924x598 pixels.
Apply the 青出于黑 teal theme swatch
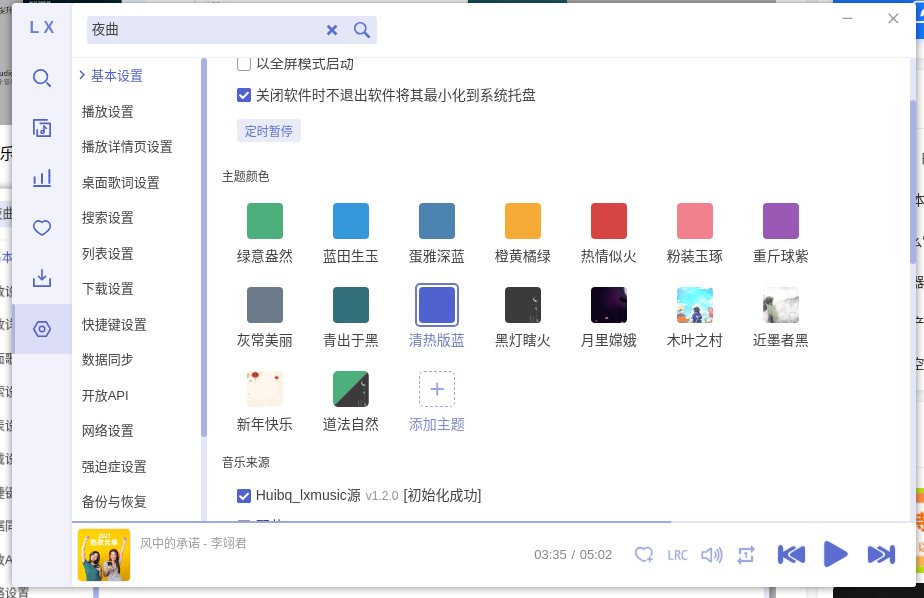coord(351,305)
